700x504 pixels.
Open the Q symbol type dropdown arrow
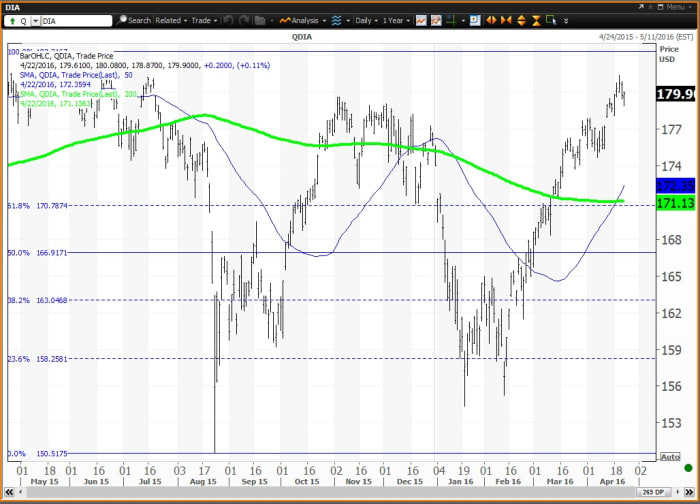click(35, 21)
